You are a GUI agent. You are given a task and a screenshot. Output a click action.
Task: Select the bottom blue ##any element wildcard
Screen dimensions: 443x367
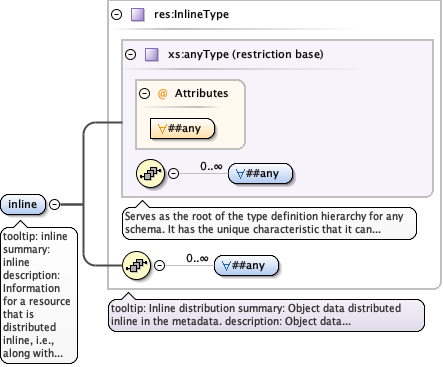point(246,265)
